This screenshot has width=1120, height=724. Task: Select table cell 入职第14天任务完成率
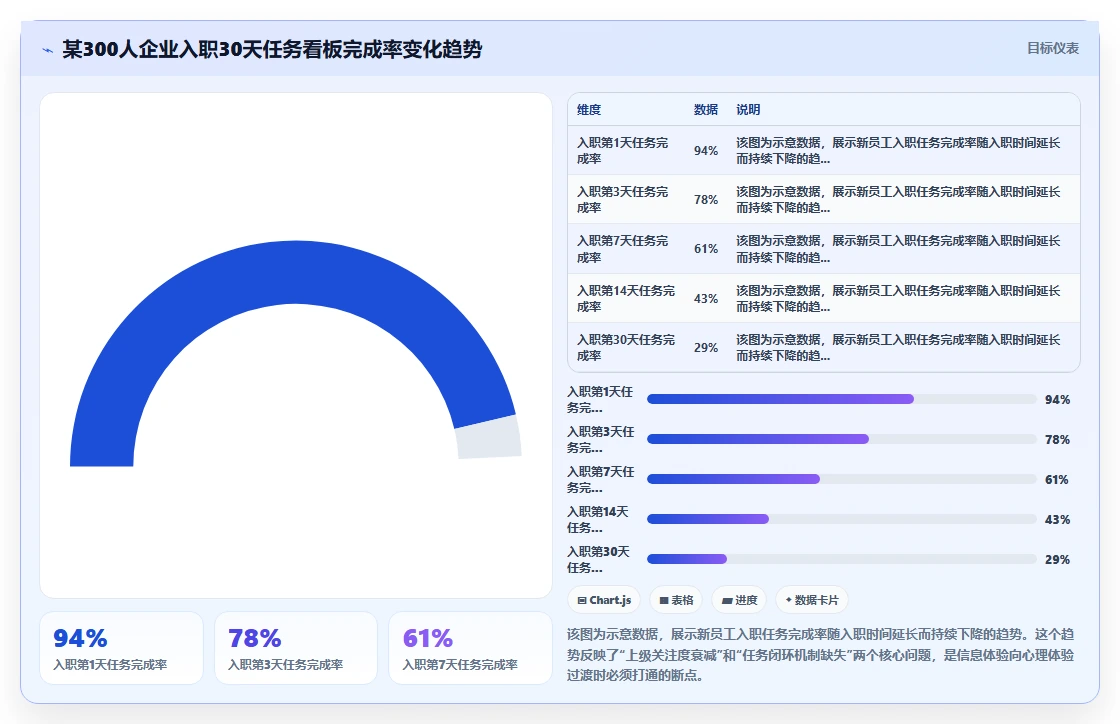point(626,298)
